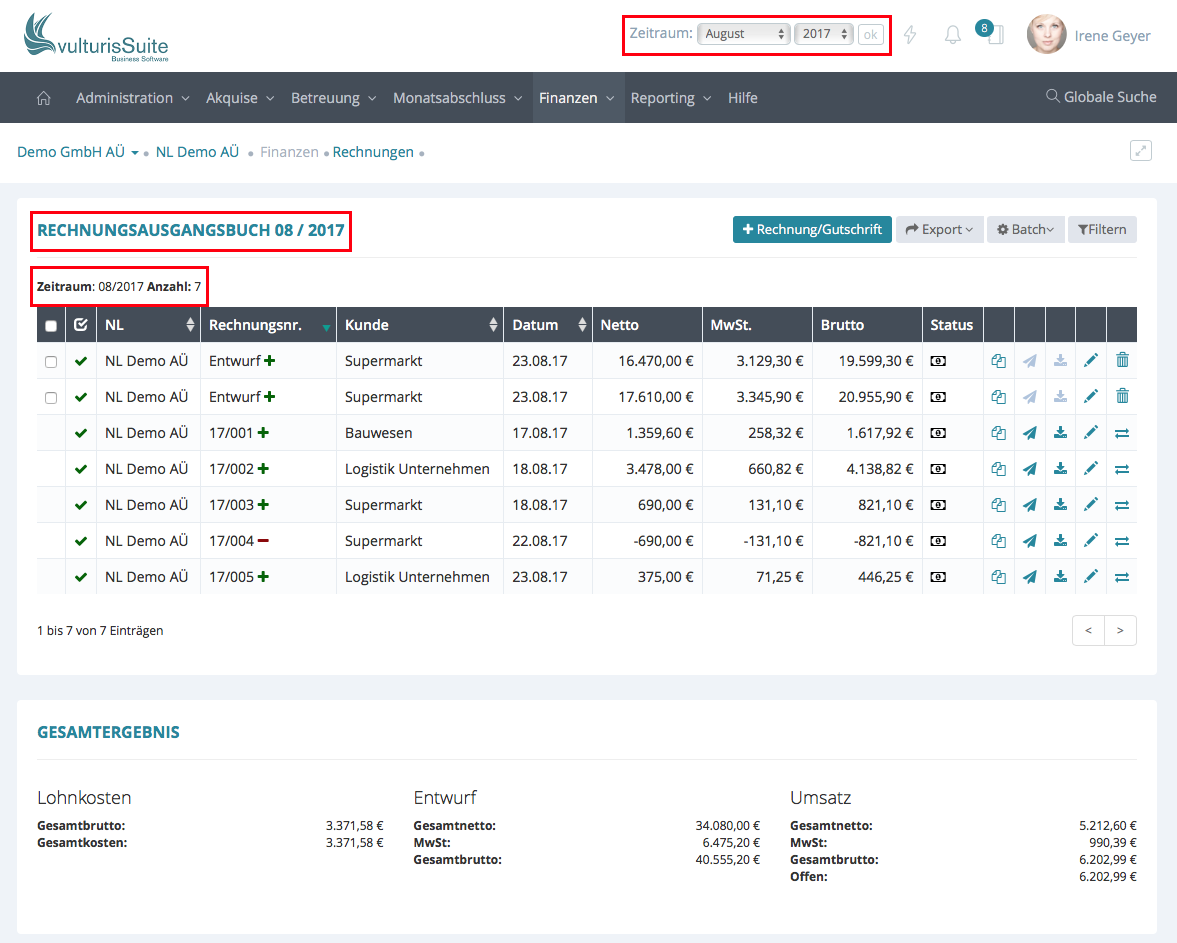Toggle the select-all checkbox in table header
Screen dimensions: 1177x943
click(51, 326)
